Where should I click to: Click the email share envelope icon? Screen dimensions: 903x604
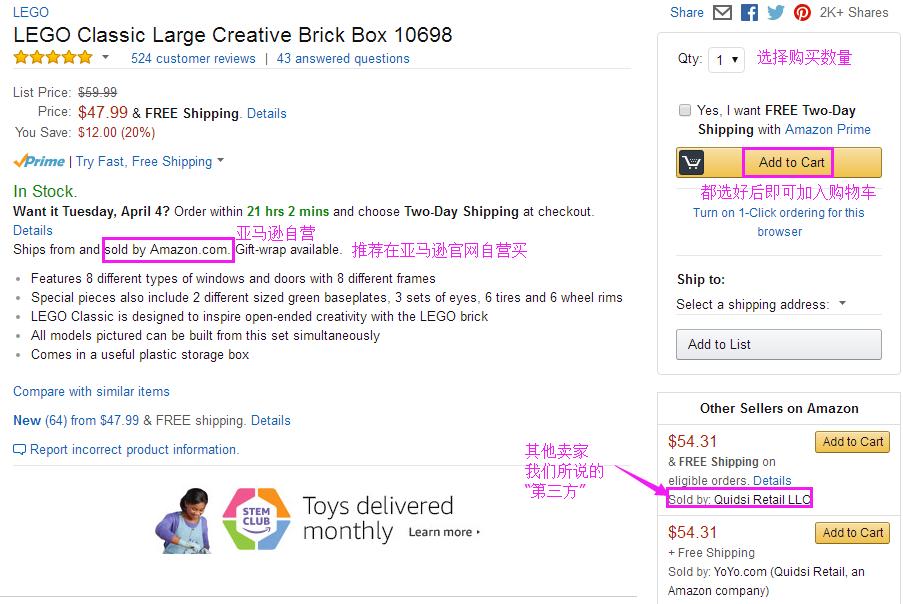coord(722,13)
